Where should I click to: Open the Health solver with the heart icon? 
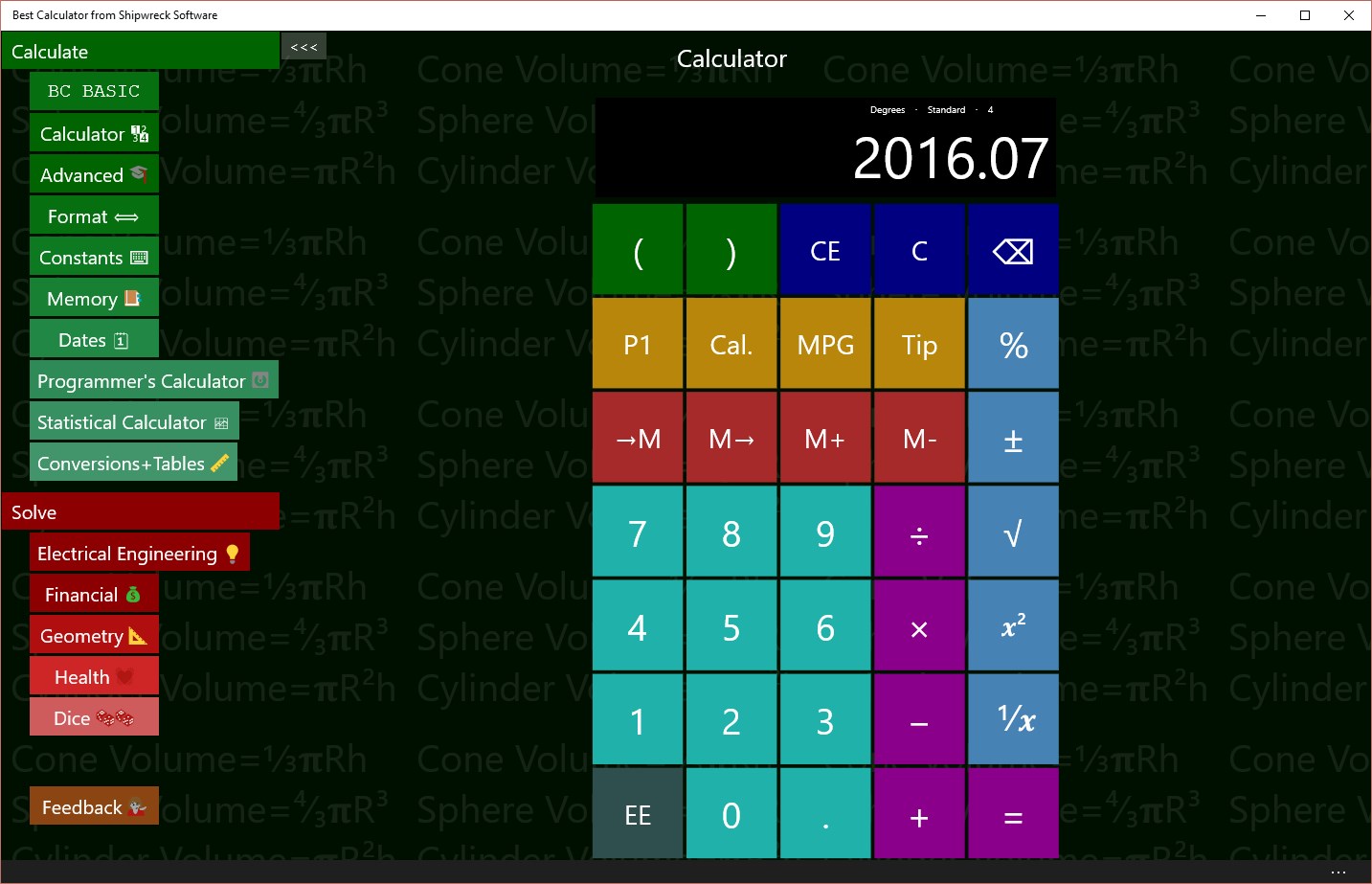93,676
